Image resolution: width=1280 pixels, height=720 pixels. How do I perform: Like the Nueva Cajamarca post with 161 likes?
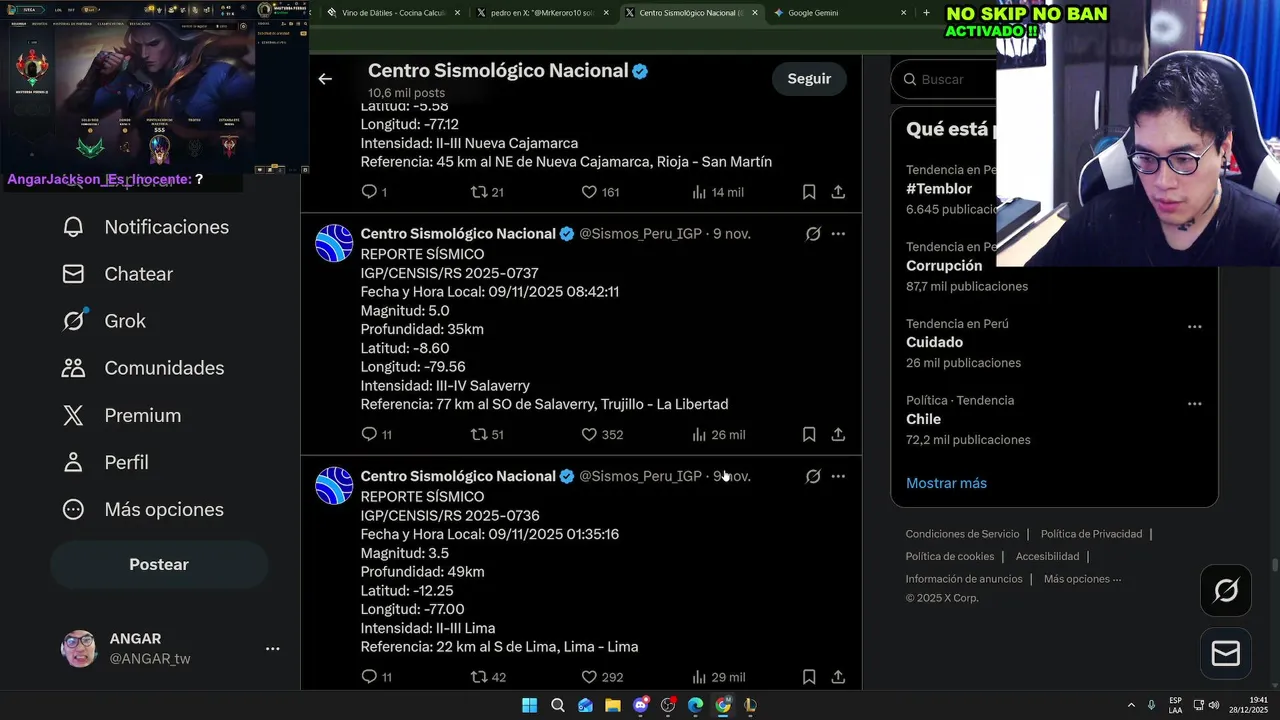point(601,192)
